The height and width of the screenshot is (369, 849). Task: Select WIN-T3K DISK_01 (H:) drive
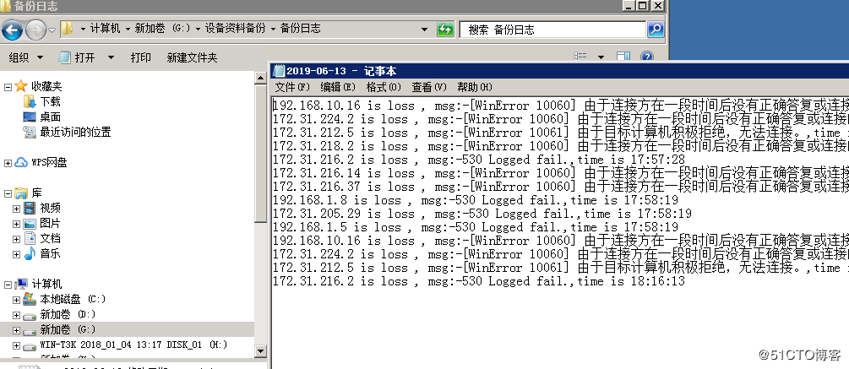click(x=133, y=345)
